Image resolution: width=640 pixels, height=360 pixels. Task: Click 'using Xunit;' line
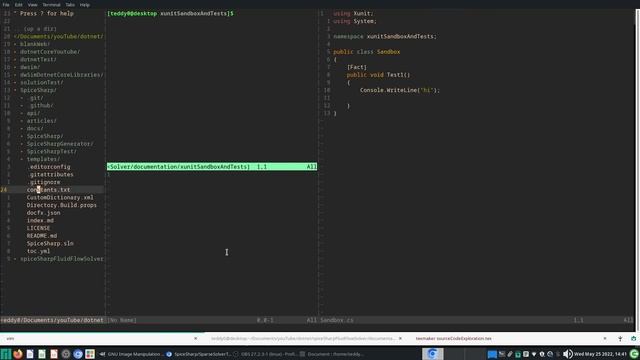click(x=353, y=13)
